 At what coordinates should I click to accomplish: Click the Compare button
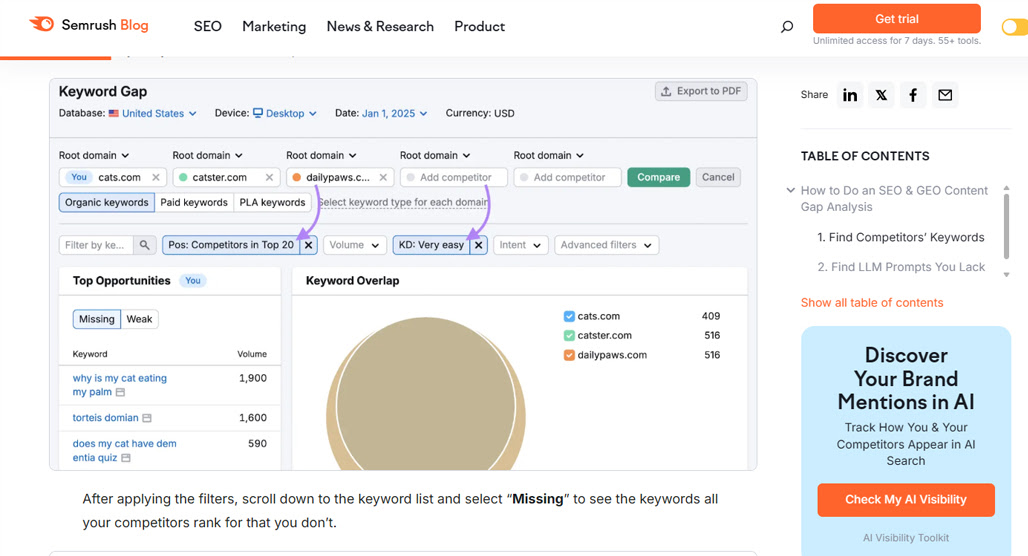pyautogui.click(x=658, y=177)
